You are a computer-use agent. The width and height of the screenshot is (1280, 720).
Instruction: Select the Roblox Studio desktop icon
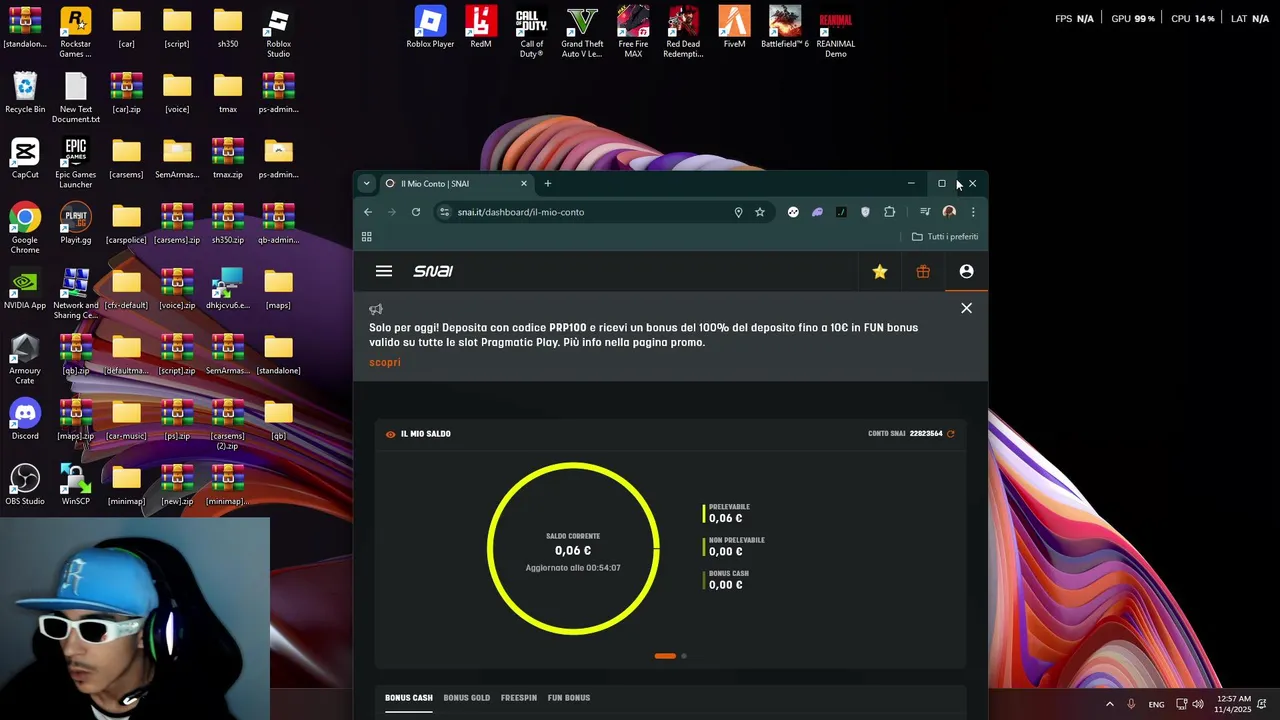pos(278,32)
